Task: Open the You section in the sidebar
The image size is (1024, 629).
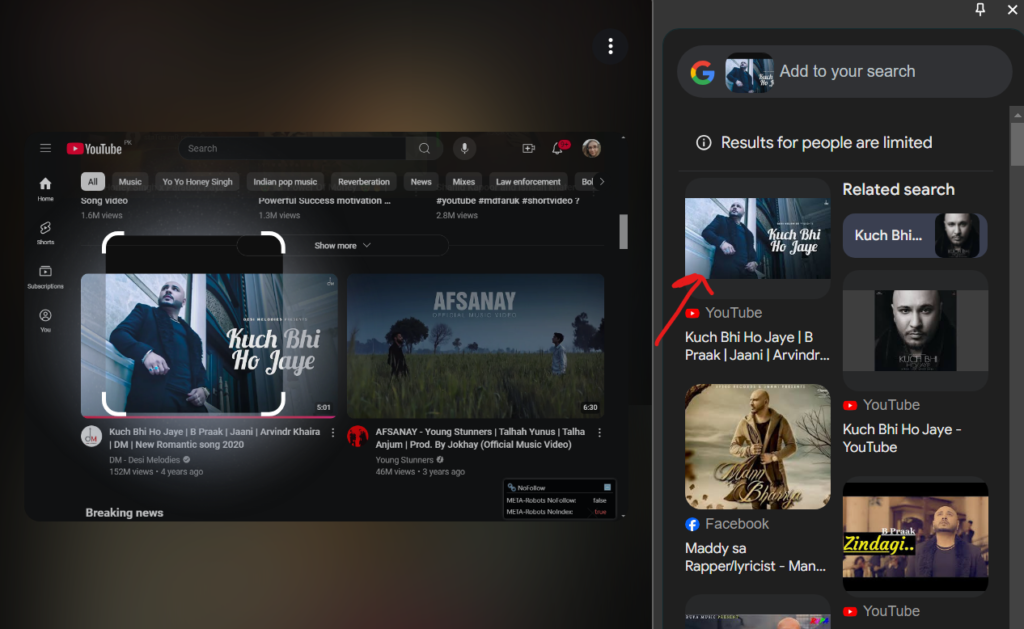Action: point(45,320)
